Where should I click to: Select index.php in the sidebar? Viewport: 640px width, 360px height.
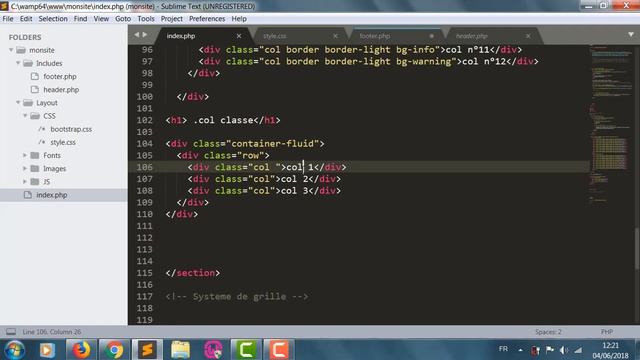point(51,195)
